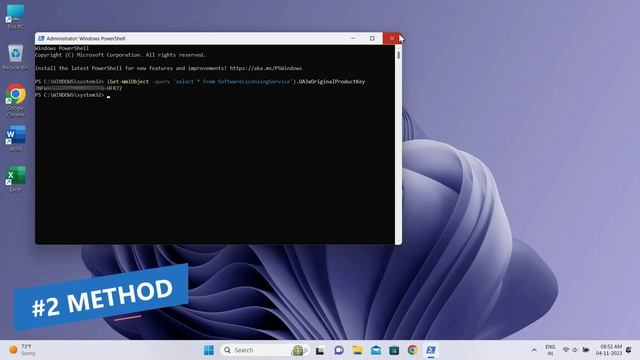Maximize the PowerShell window
Screen dimensions: 640x360
pyautogui.click(x=372, y=38)
